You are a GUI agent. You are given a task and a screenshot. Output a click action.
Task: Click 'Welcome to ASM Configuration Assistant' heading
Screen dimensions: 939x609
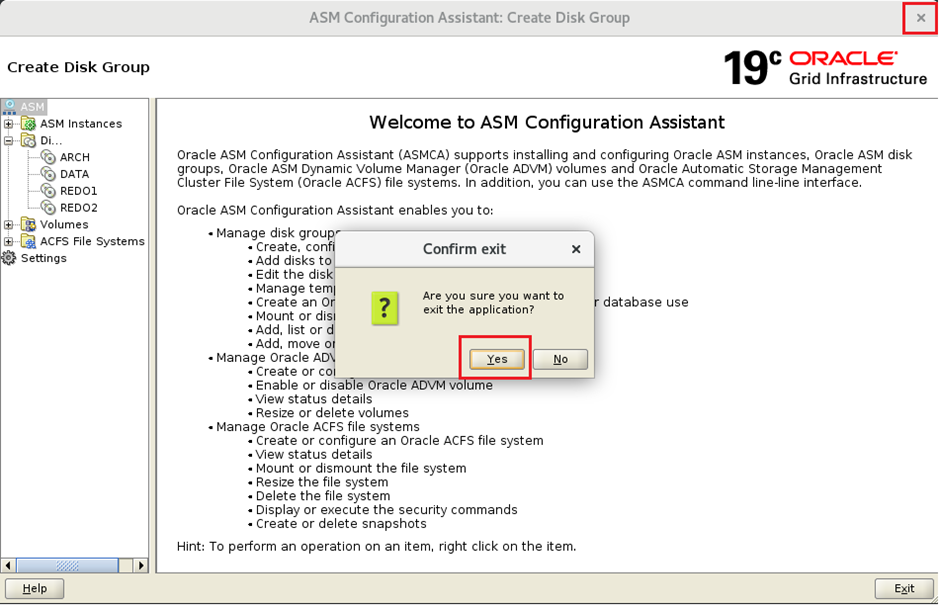(547, 122)
